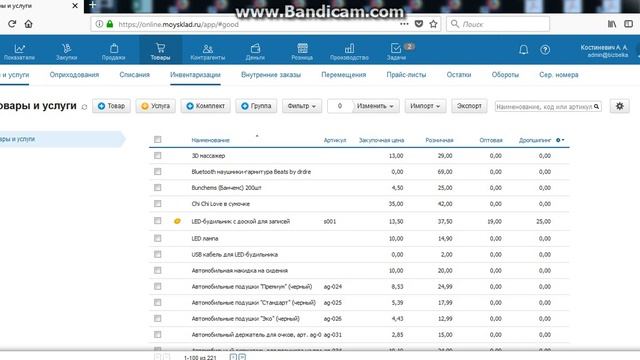The height and width of the screenshot is (360, 640).
Task: Open the LED-будильник с доской для записей item
Action: tap(241, 221)
